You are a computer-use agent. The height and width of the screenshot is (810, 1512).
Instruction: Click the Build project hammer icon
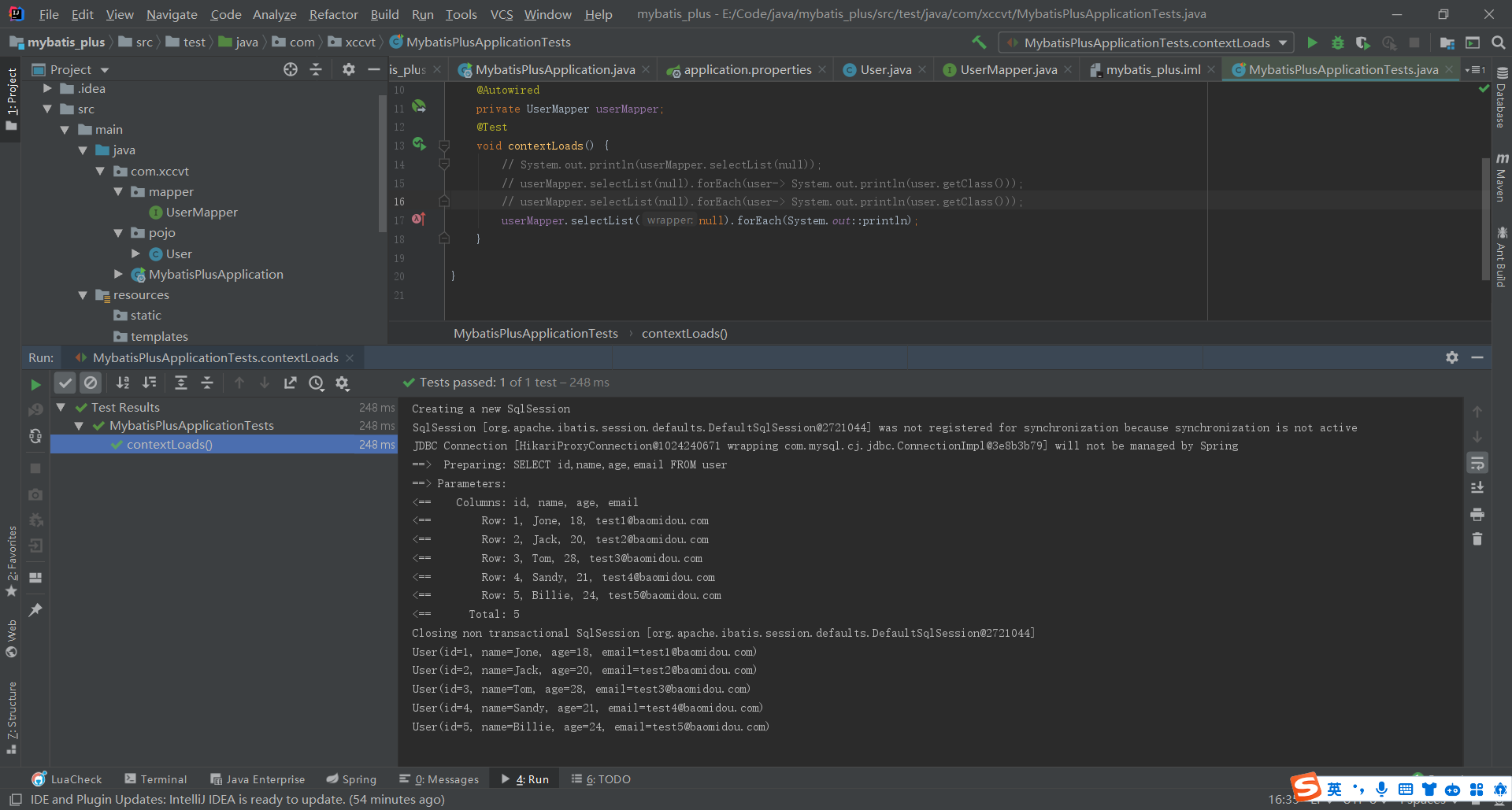[x=979, y=43]
